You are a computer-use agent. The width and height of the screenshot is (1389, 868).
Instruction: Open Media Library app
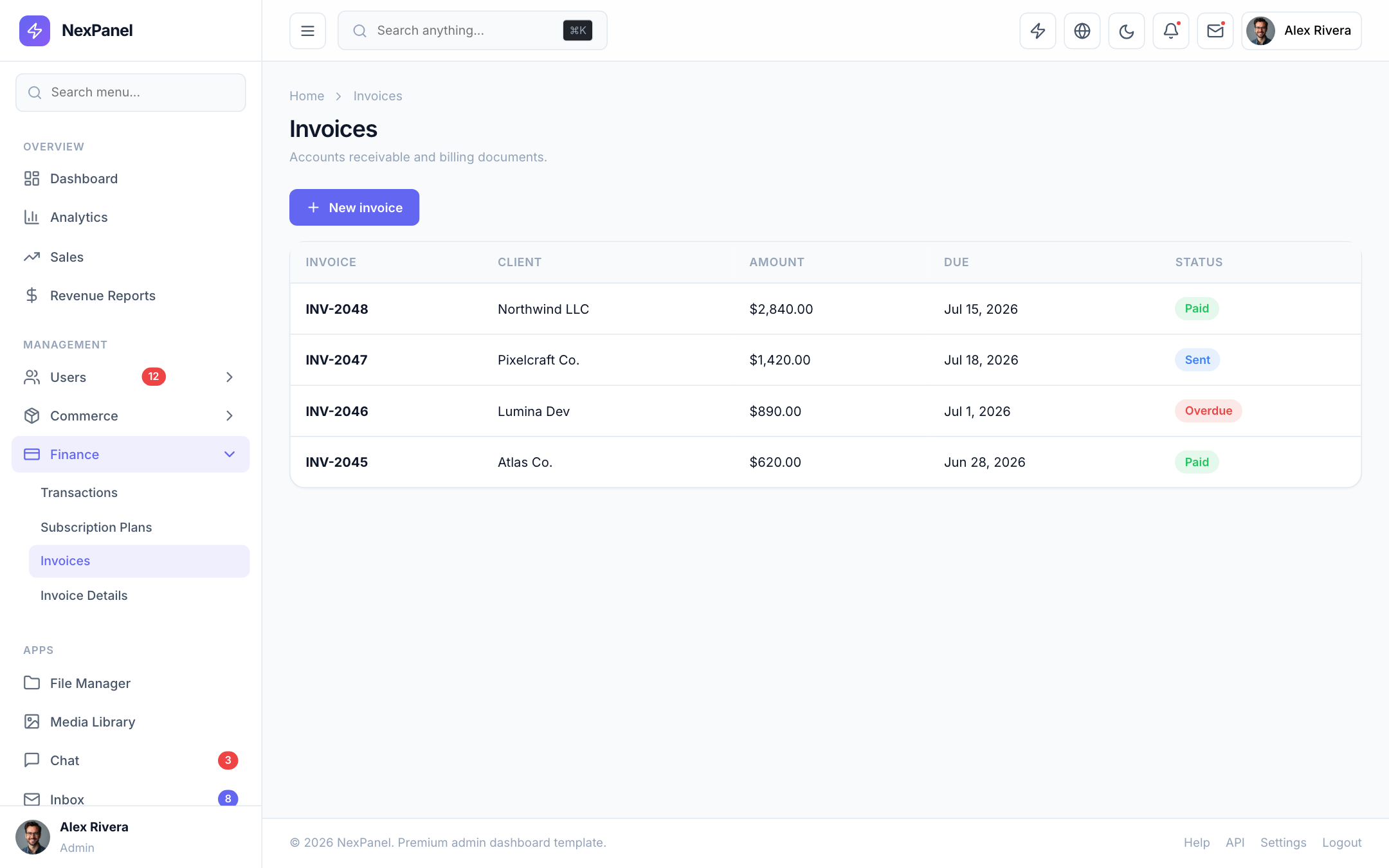pos(131,722)
